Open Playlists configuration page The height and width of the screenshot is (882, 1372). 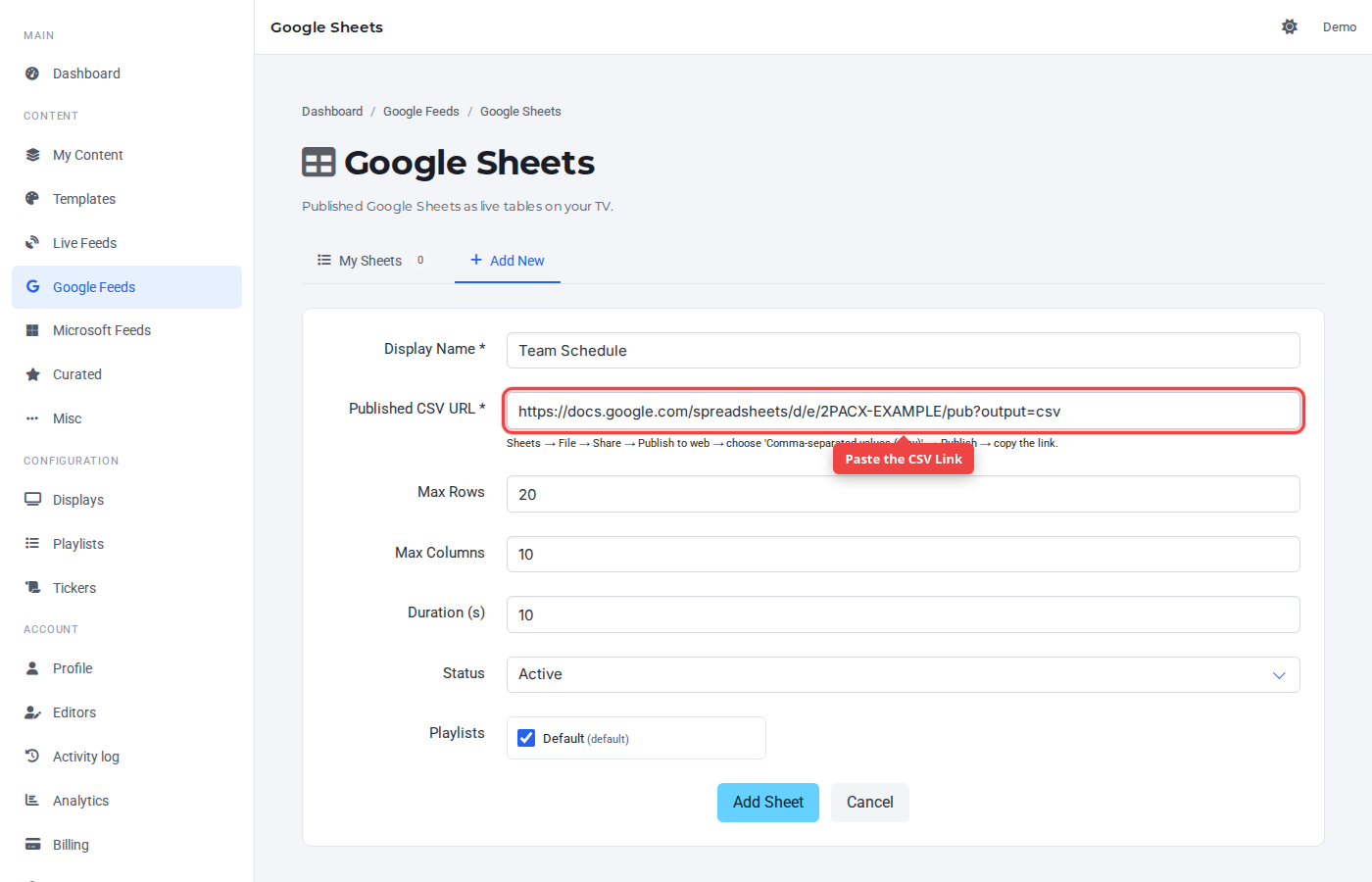127,544
